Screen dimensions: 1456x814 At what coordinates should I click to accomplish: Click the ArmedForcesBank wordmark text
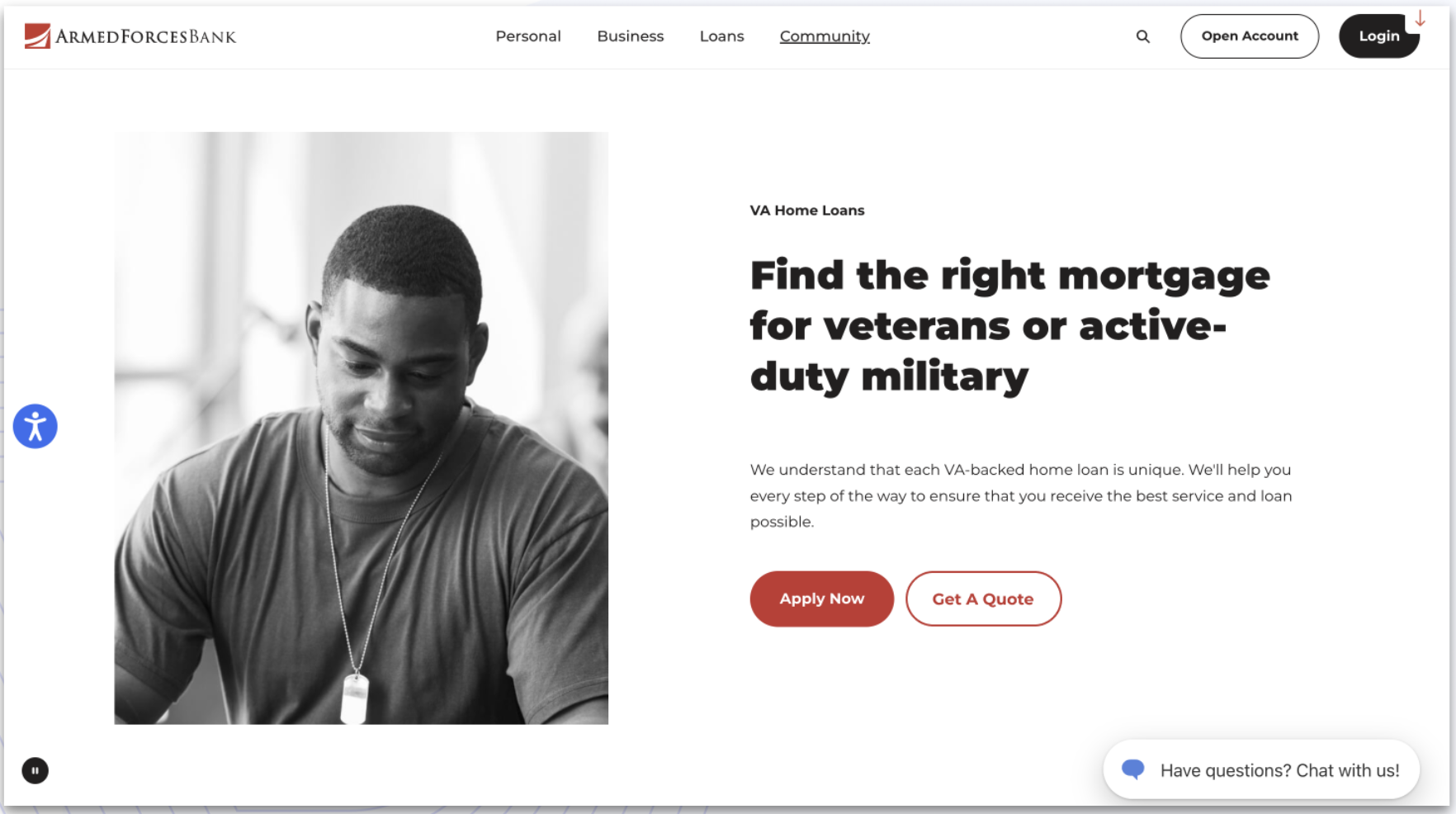coord(146,36)
